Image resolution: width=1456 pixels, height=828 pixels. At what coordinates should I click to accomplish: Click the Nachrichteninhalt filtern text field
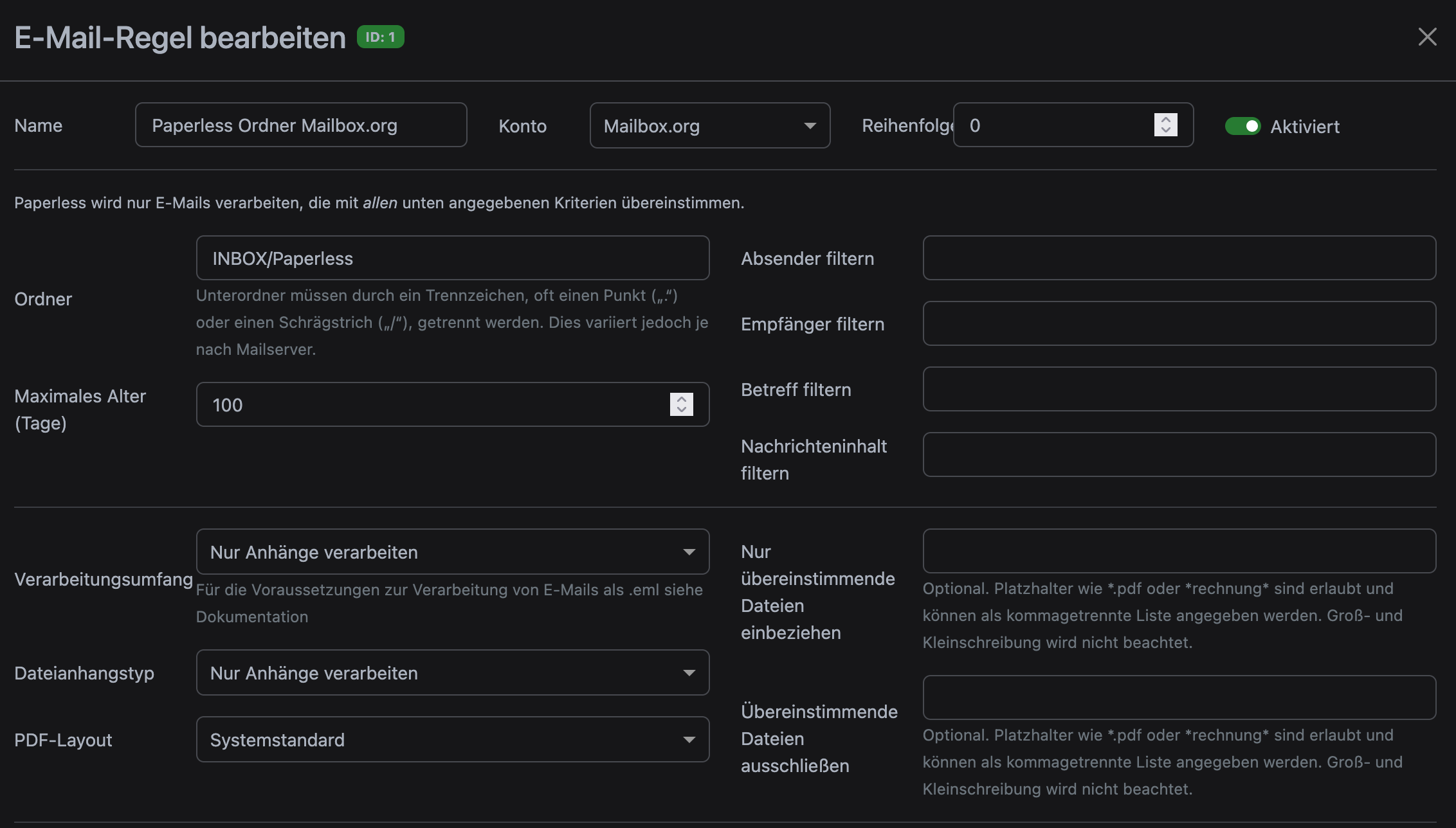pos(1179,455)
